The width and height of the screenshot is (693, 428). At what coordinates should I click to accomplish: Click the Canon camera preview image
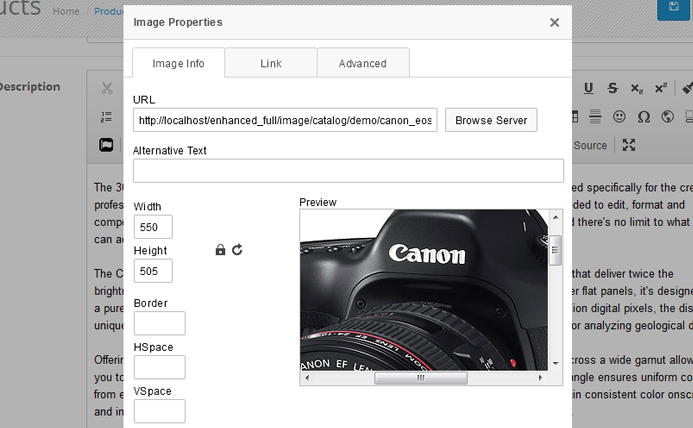[x=424, y=290]
